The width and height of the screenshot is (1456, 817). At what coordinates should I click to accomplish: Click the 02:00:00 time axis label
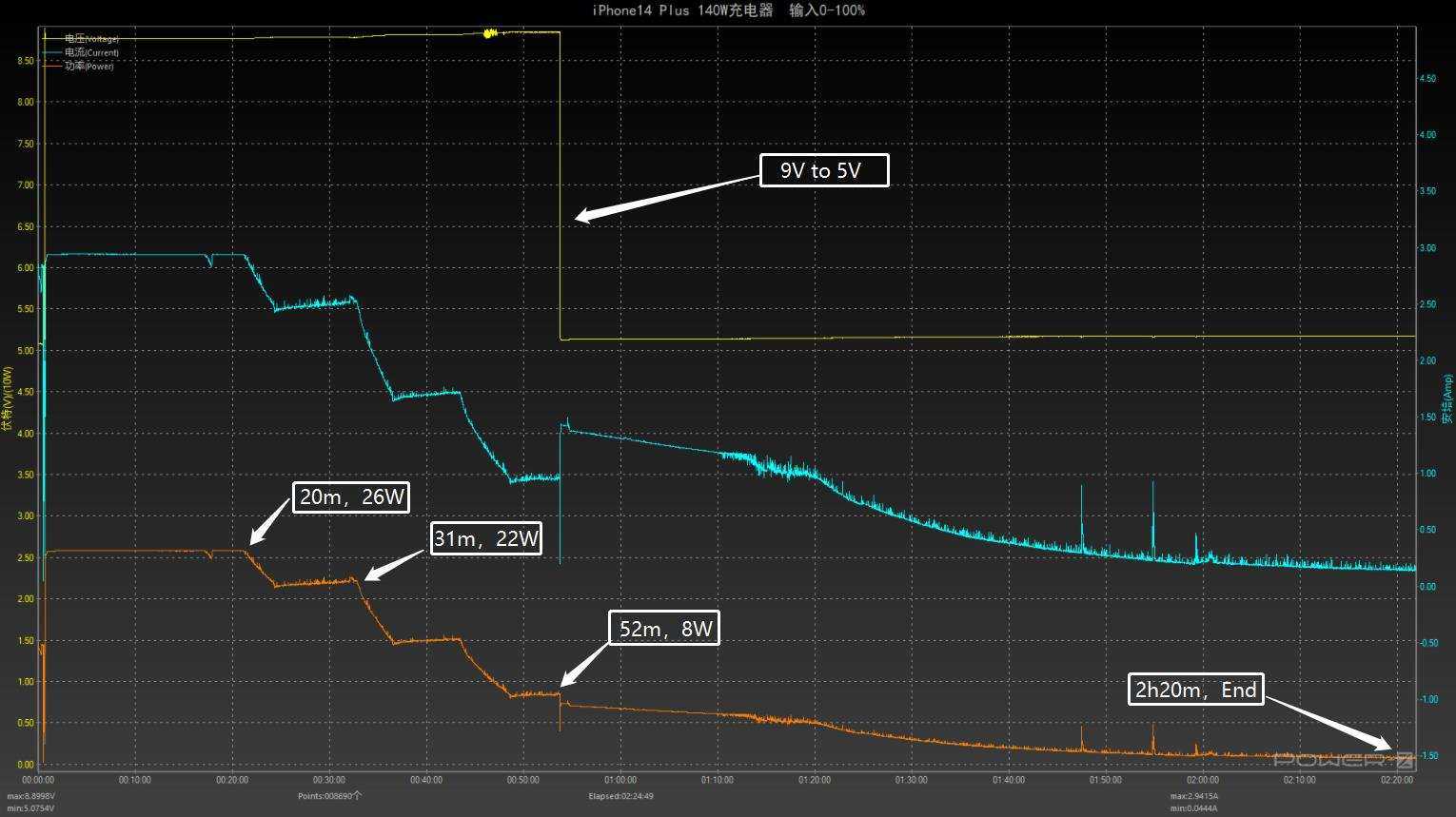point(1203,780)
